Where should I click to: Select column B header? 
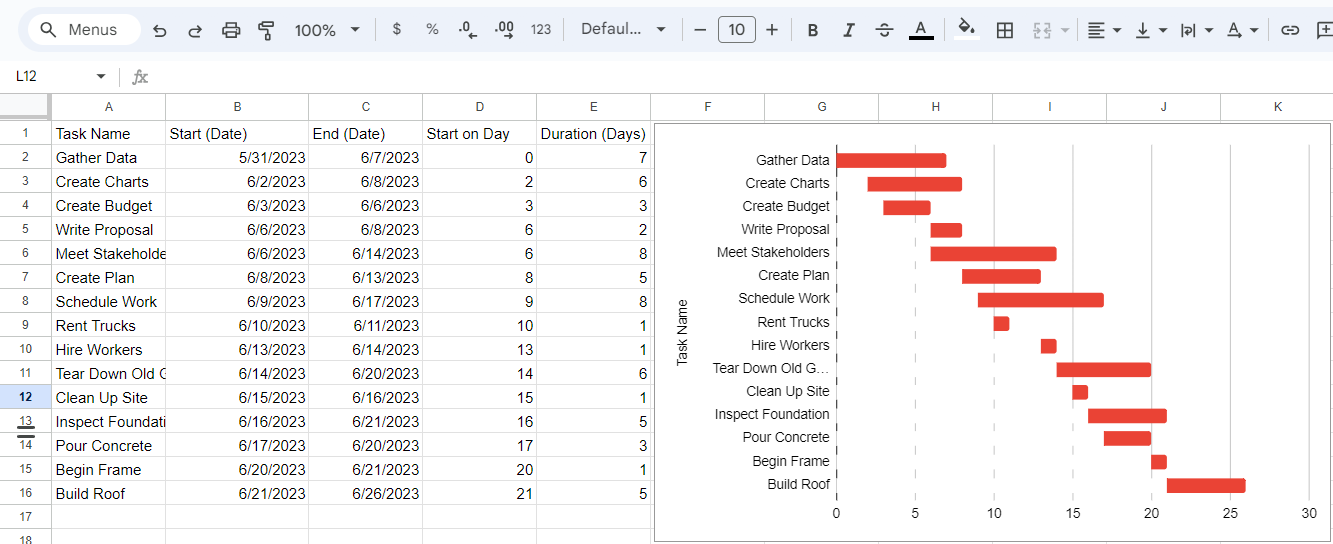pyautogui.click(x=237, y=107)
